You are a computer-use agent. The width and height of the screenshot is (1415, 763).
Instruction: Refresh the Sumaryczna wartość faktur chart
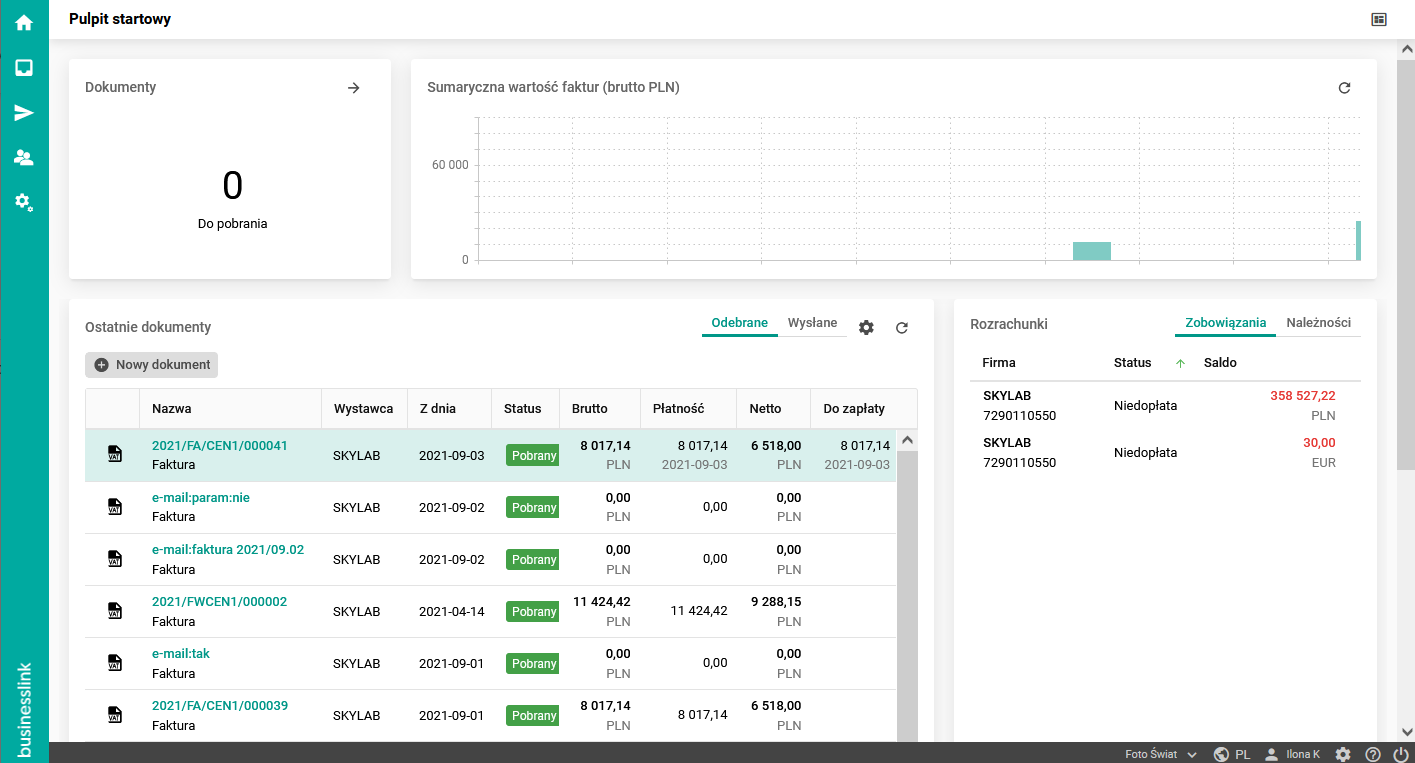click(1344, 88)
